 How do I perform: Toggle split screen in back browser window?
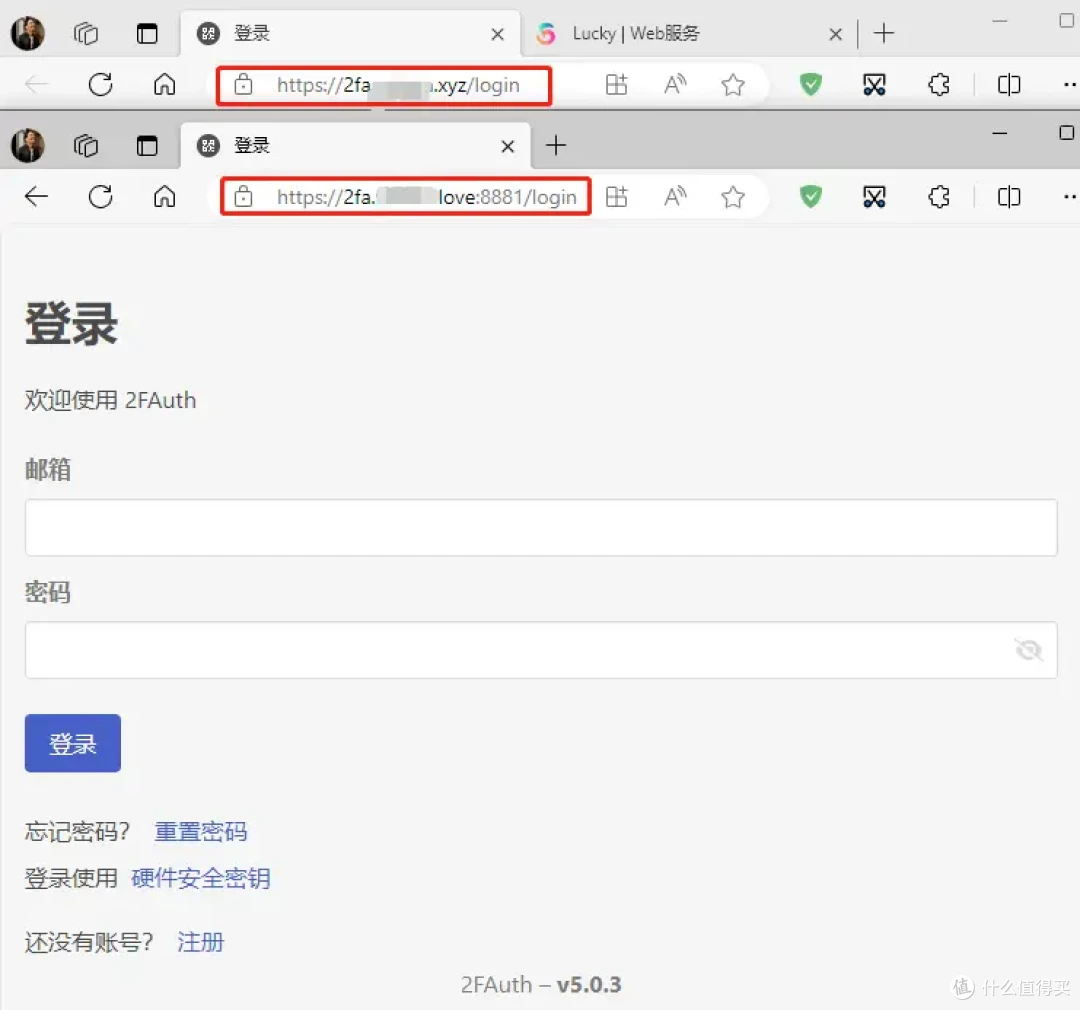coord(1009,85)
